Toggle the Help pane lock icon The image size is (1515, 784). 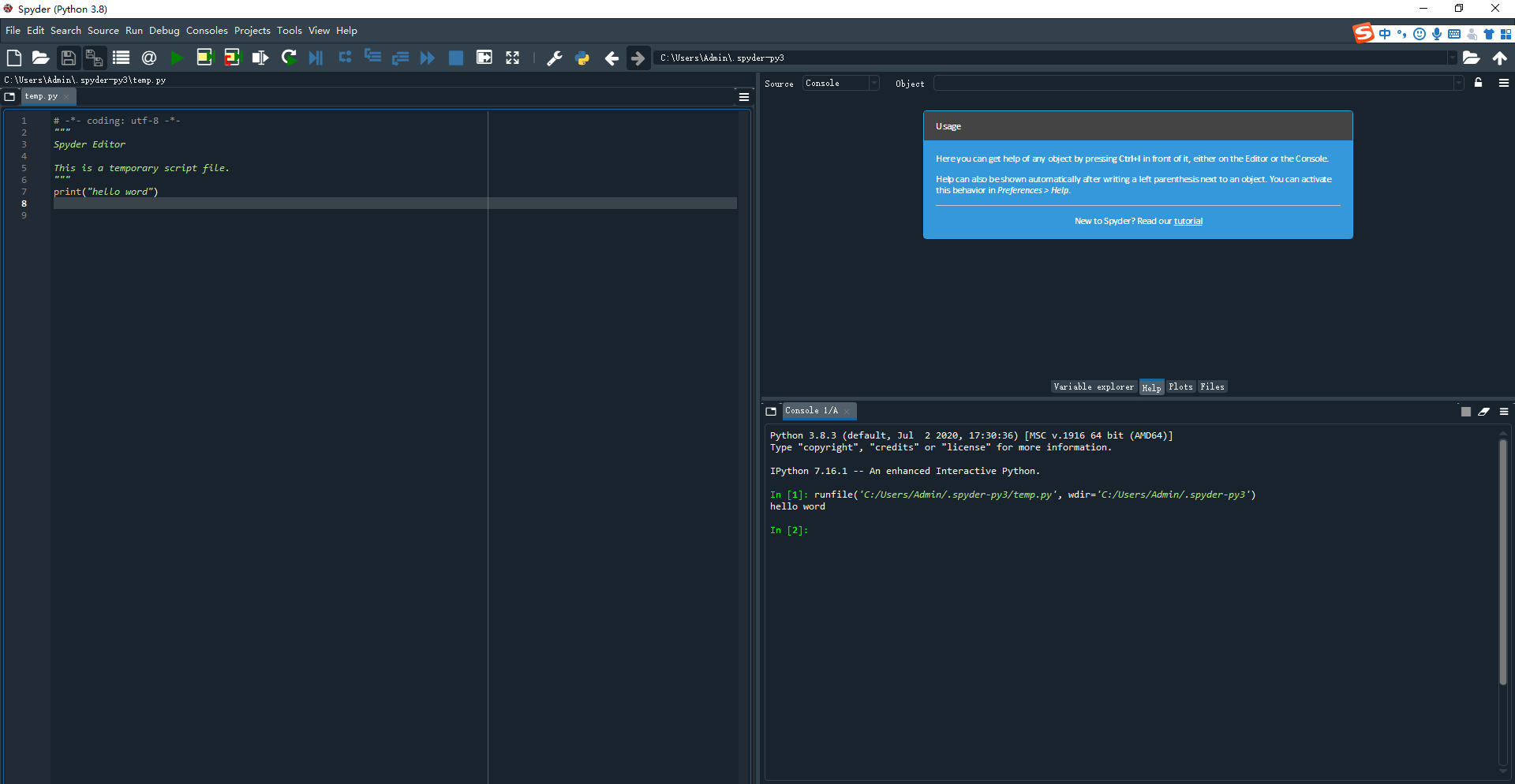tap(1479, 83)
